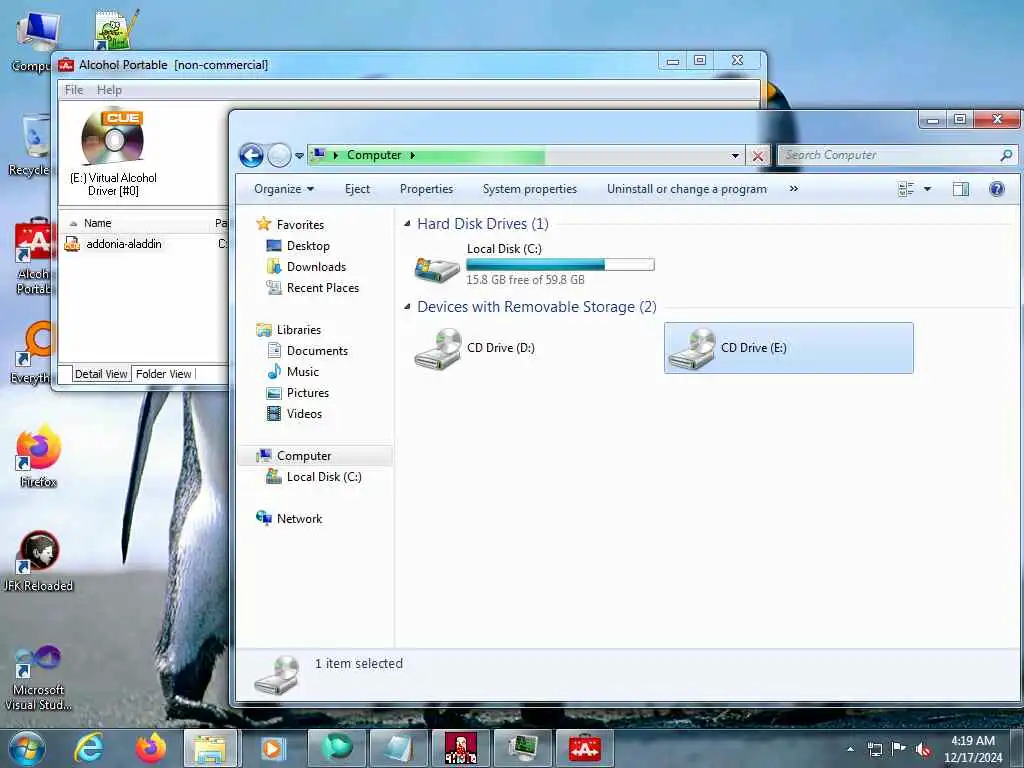Select the CD Drive (E:) item
Screen dimensions: 1024x768
pos(788,348)
